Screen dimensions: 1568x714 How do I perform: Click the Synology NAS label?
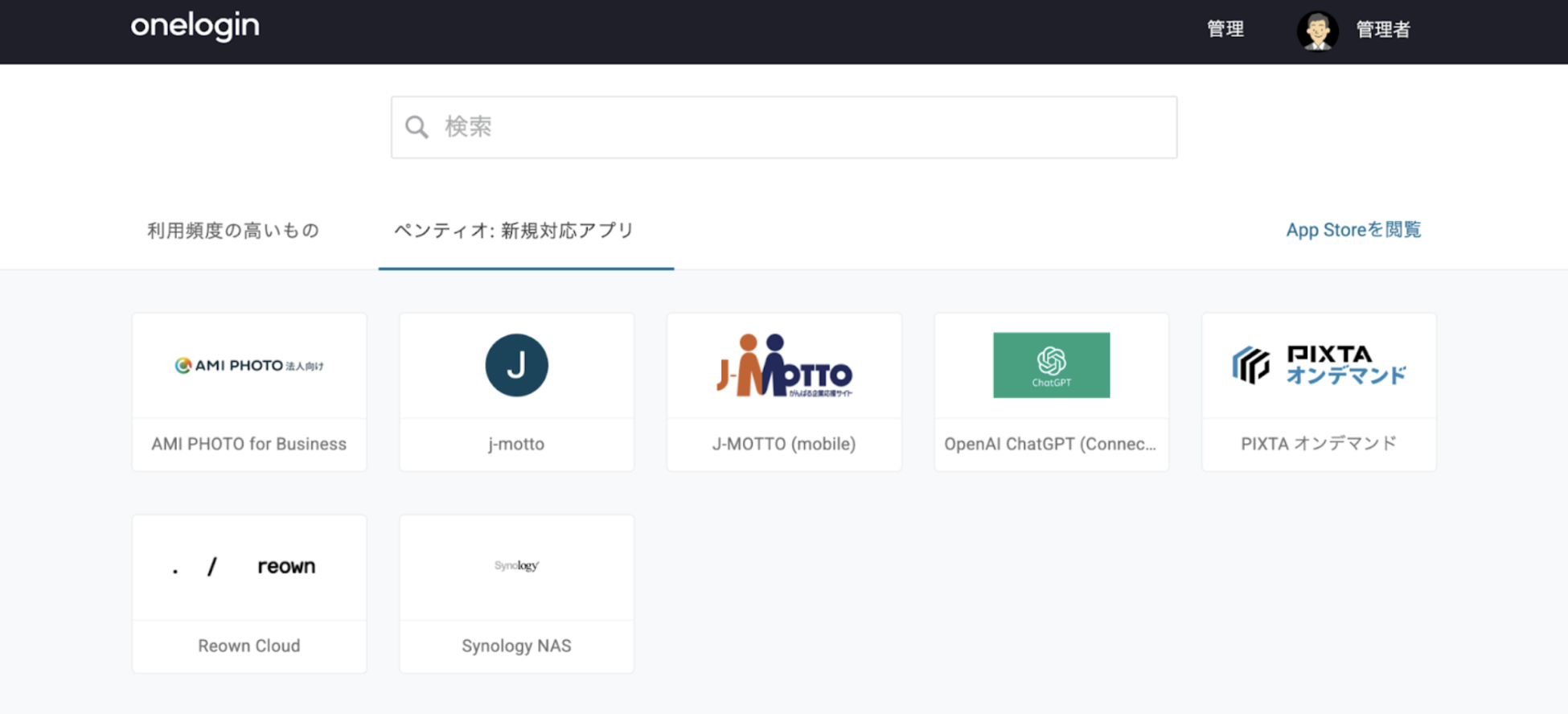coord(516,646)
